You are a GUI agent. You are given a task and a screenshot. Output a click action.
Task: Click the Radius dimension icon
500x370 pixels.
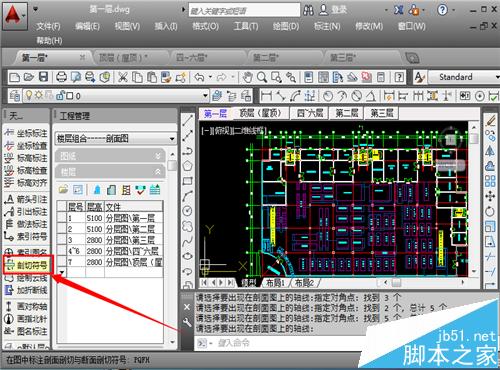[328, 96]
